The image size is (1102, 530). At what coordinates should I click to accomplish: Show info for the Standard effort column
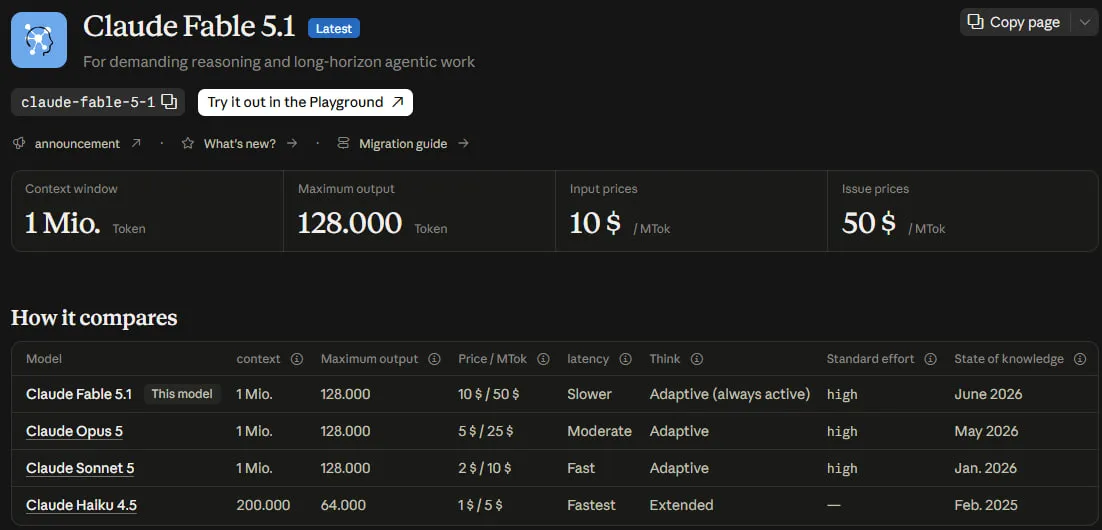(x=931, y=359)
